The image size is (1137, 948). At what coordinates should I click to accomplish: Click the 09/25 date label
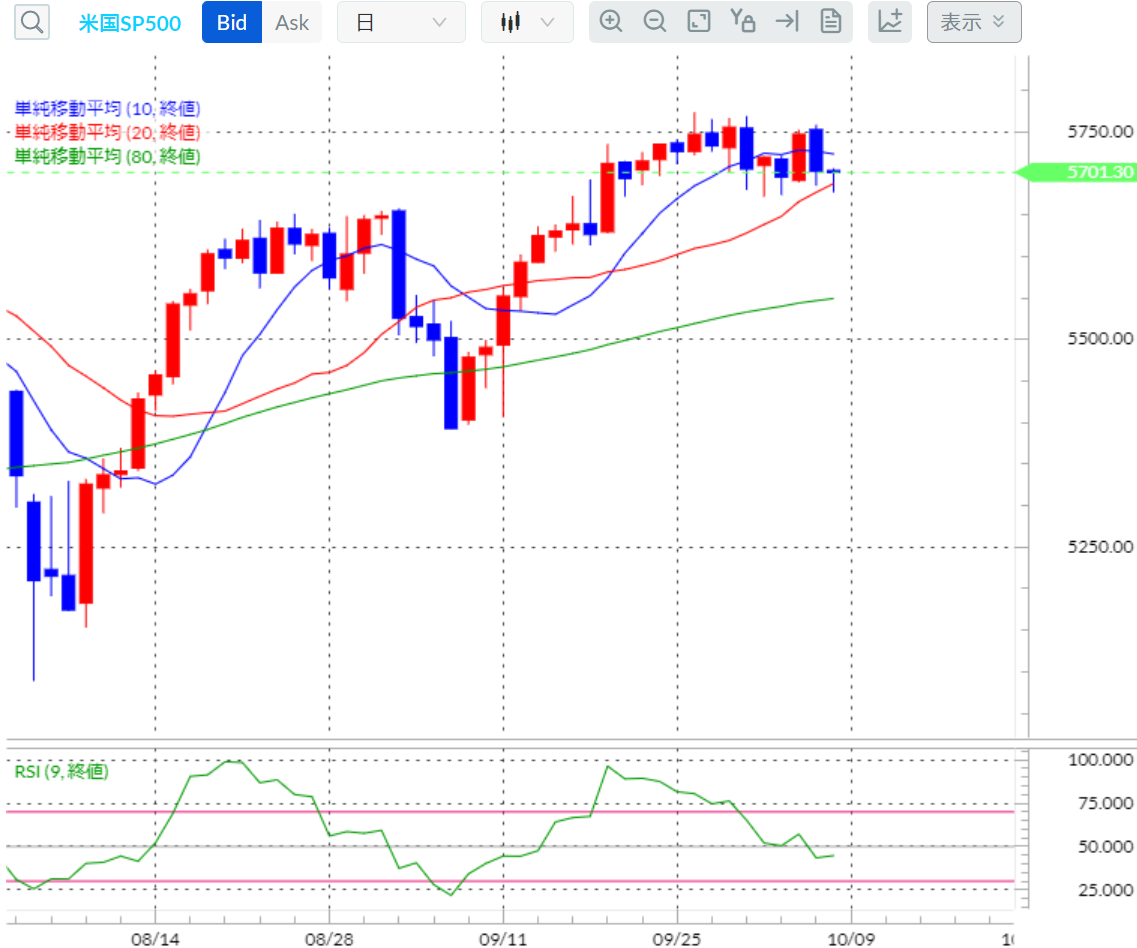[677, 939]
